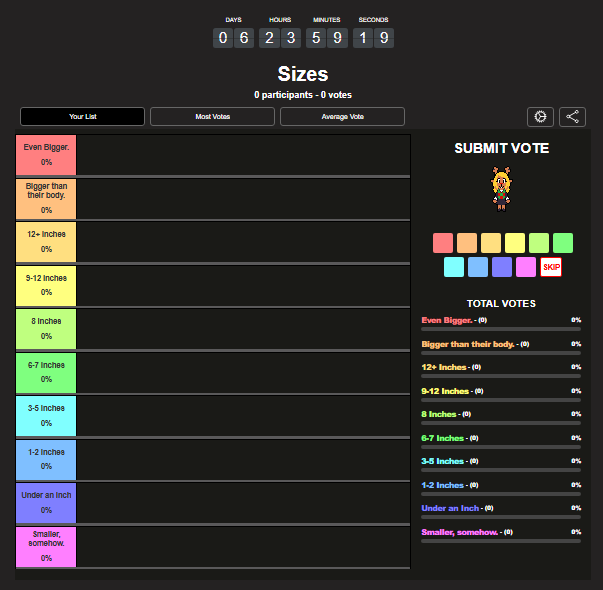Click the share icon button
This screenshot has width=603, height=590.
coord(572,117)
